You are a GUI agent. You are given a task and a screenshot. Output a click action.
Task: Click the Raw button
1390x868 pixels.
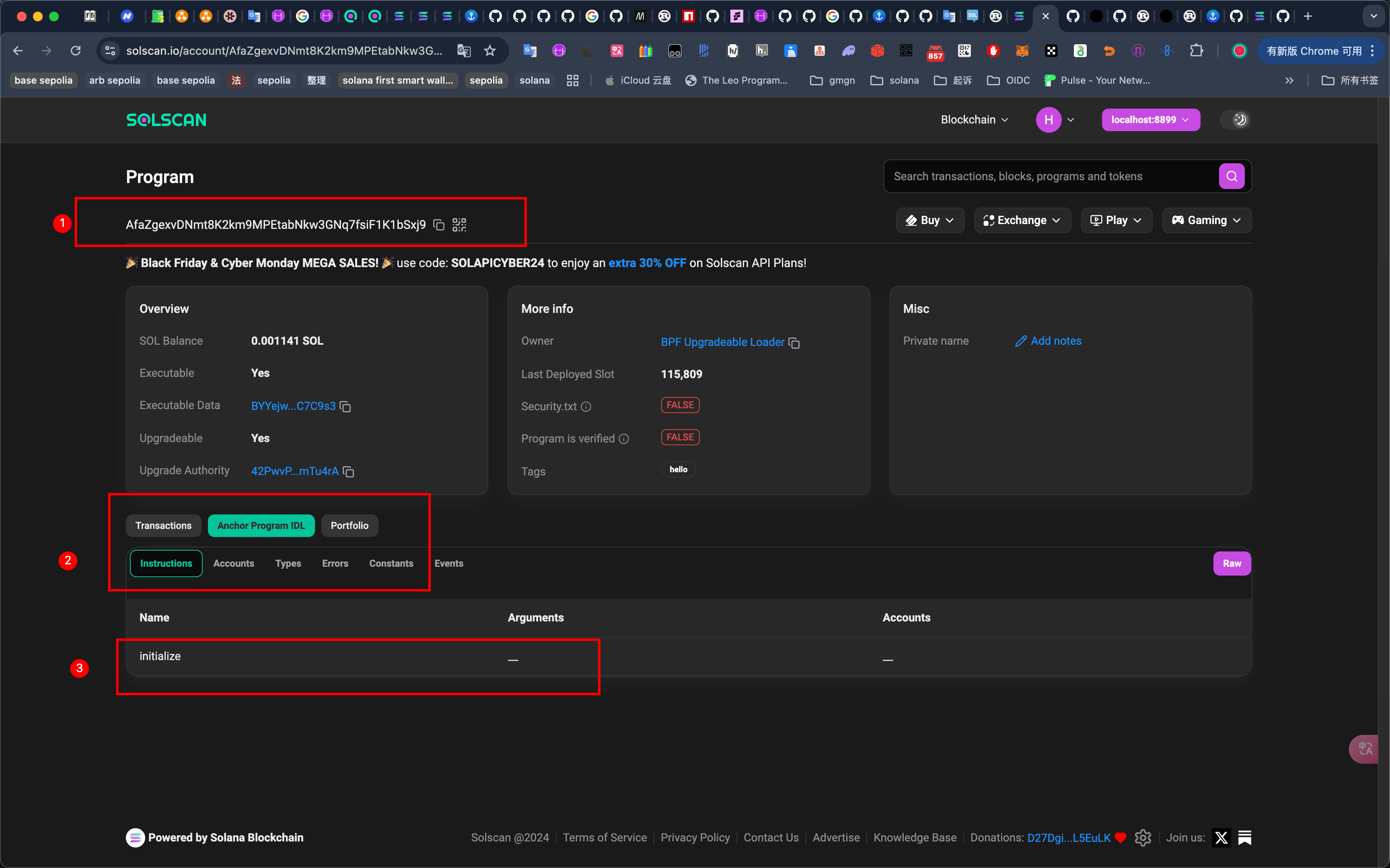click(x=1232, y=564)
